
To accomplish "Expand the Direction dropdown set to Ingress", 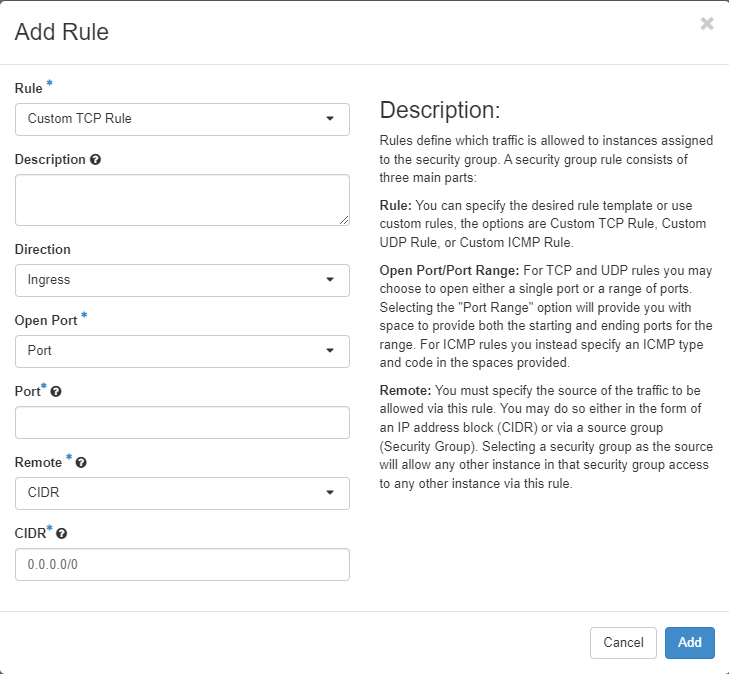I will point(182,280).
